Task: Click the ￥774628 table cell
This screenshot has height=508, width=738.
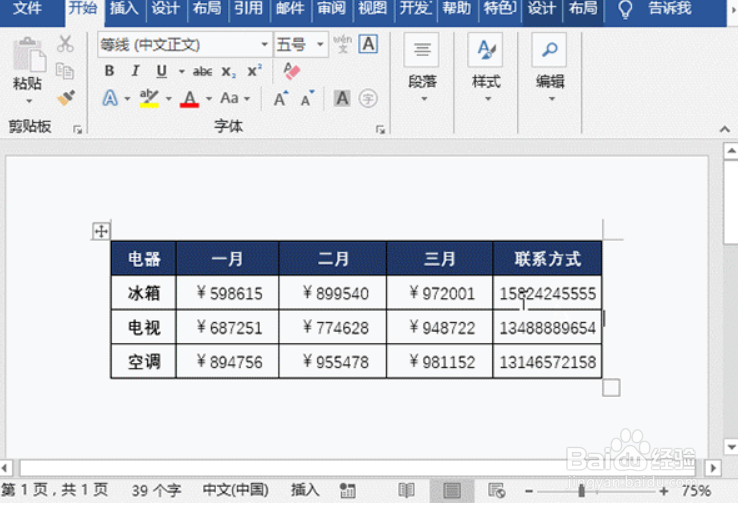Action: [333, 327]
